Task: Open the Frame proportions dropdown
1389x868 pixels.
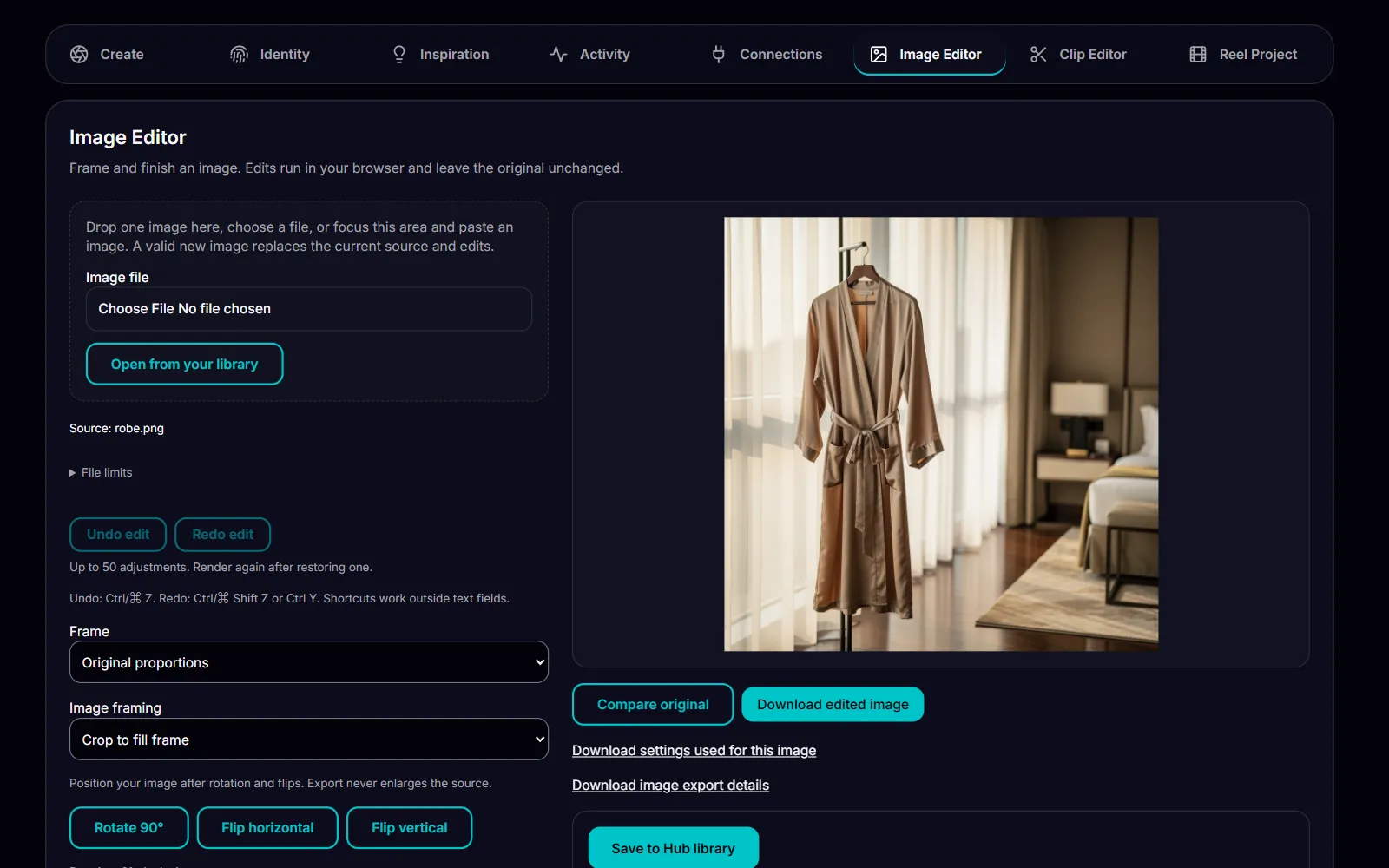Action: coord(309,662)
